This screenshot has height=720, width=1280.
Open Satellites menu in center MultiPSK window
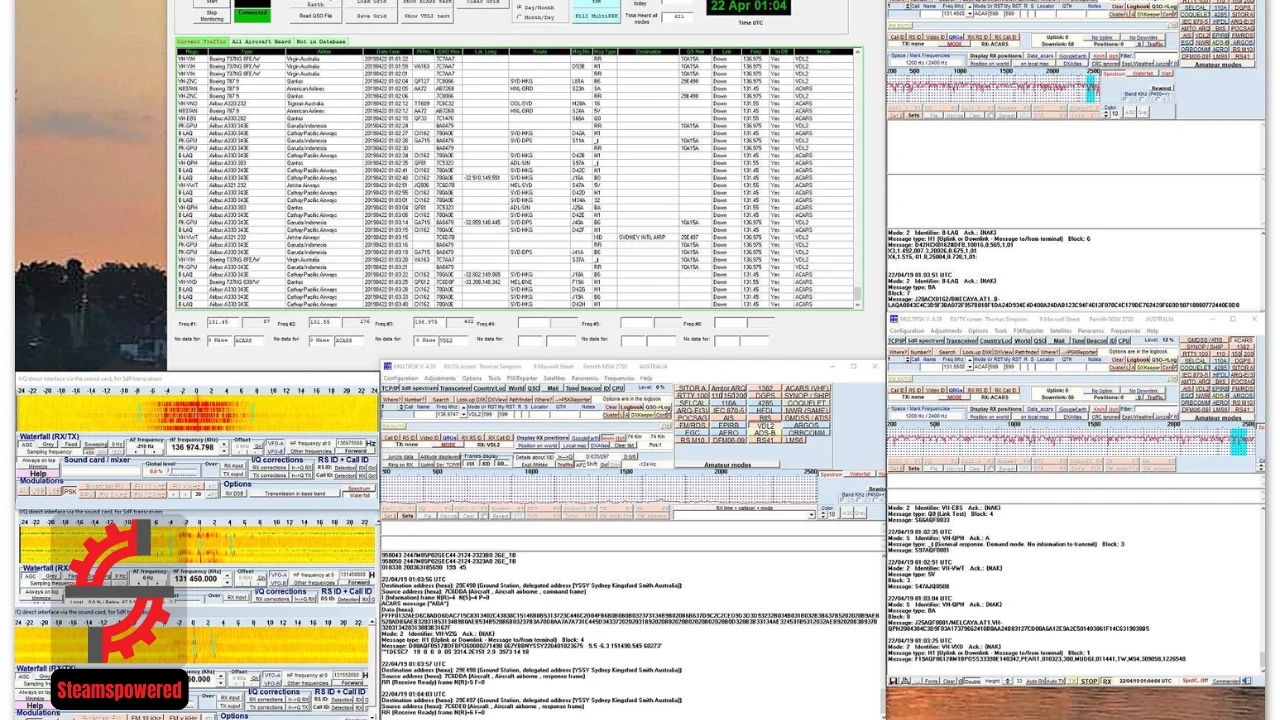[554, 378]
